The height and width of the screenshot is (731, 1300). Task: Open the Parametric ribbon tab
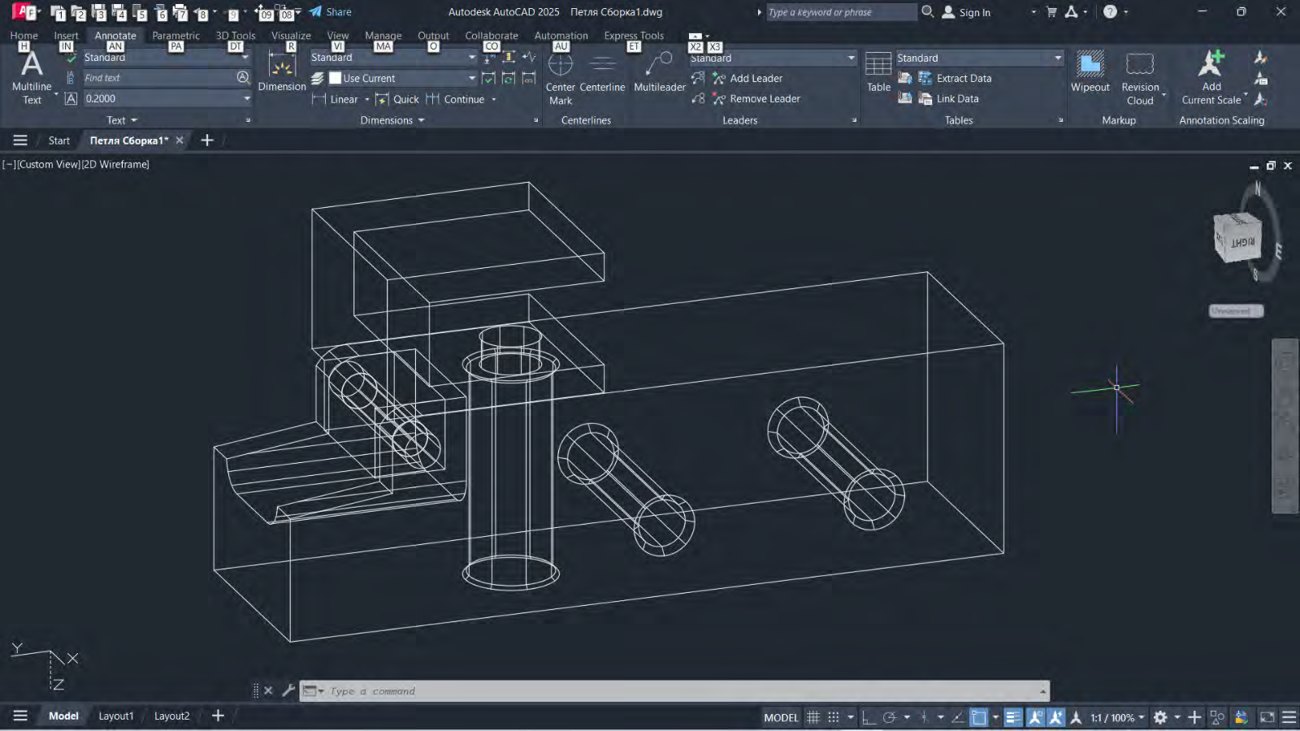pyautogui.click(x=176, y=36)
